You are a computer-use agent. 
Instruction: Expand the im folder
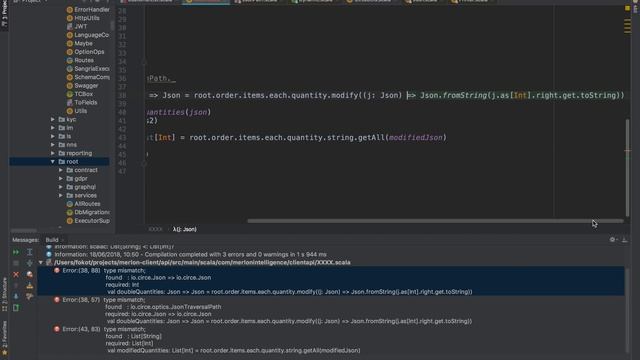(x=53, y=128)
